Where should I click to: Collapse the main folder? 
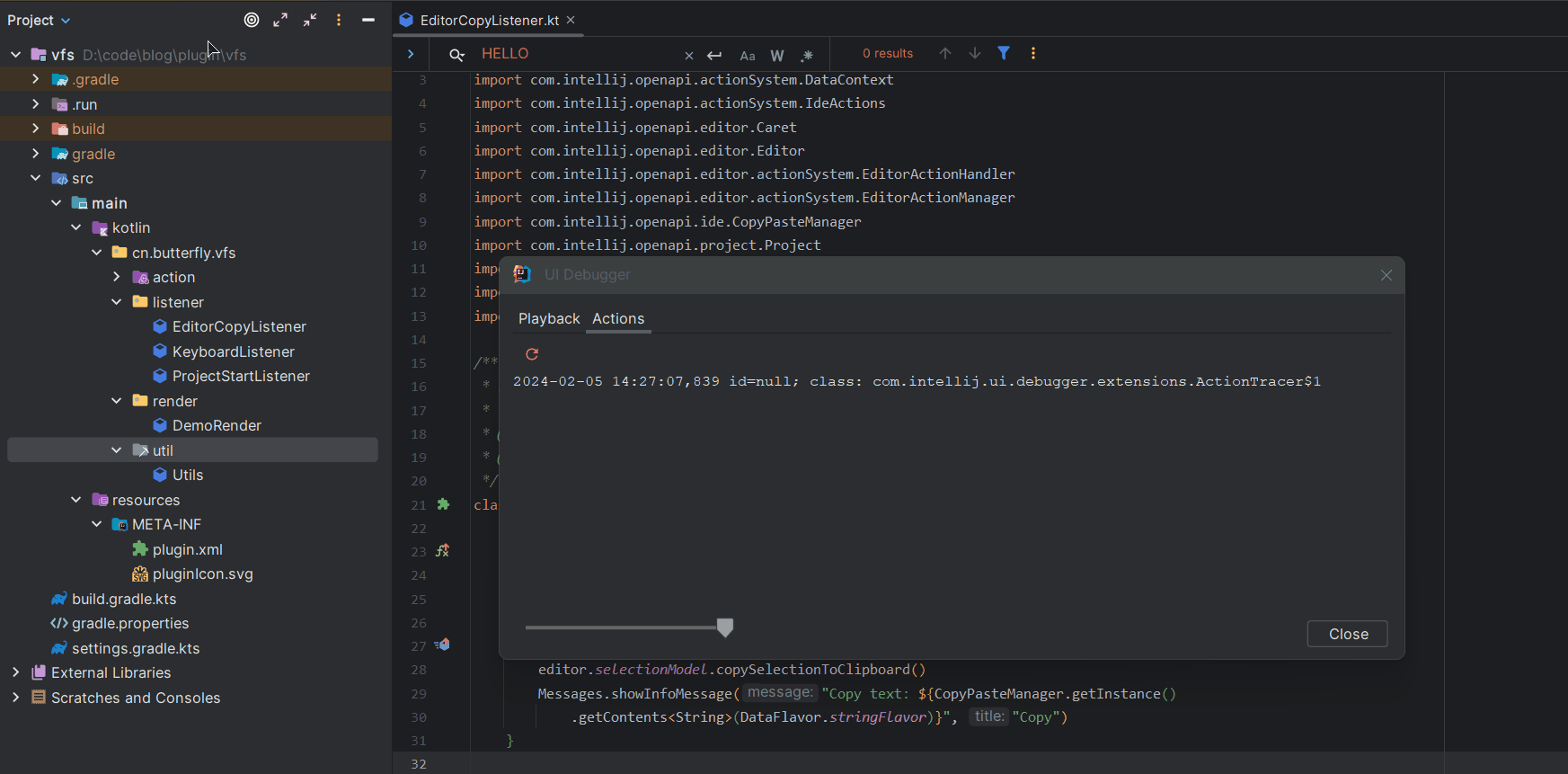(x=56, y=203)
